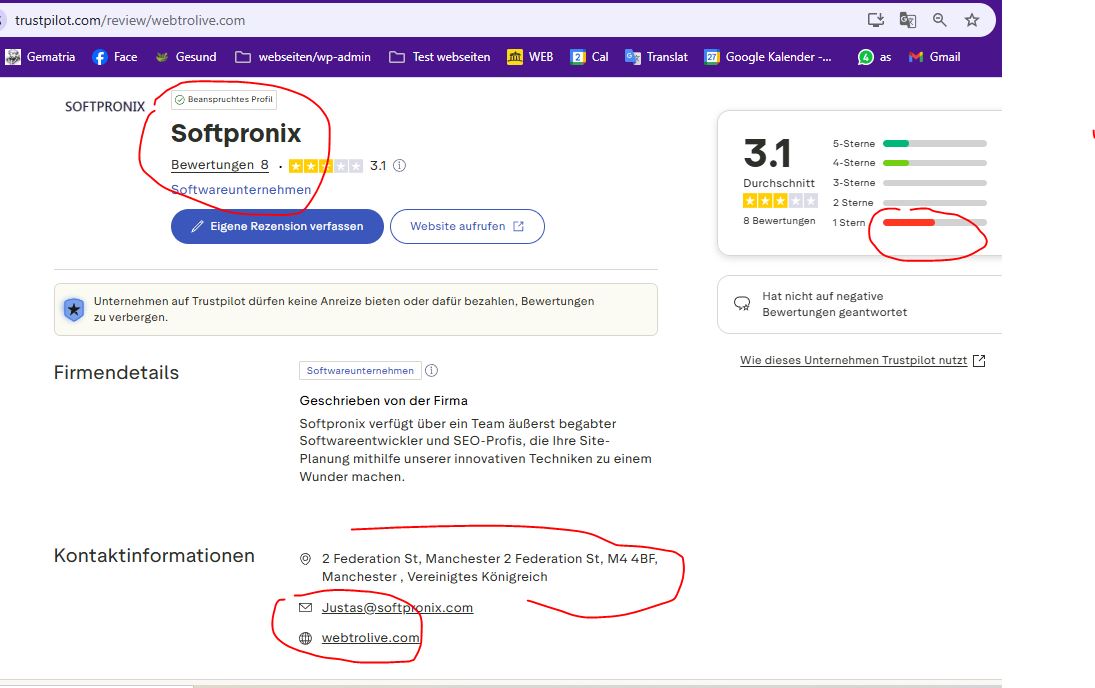Open the webtrolive.com website link
1095x688 pixels.
coord(371,638)
